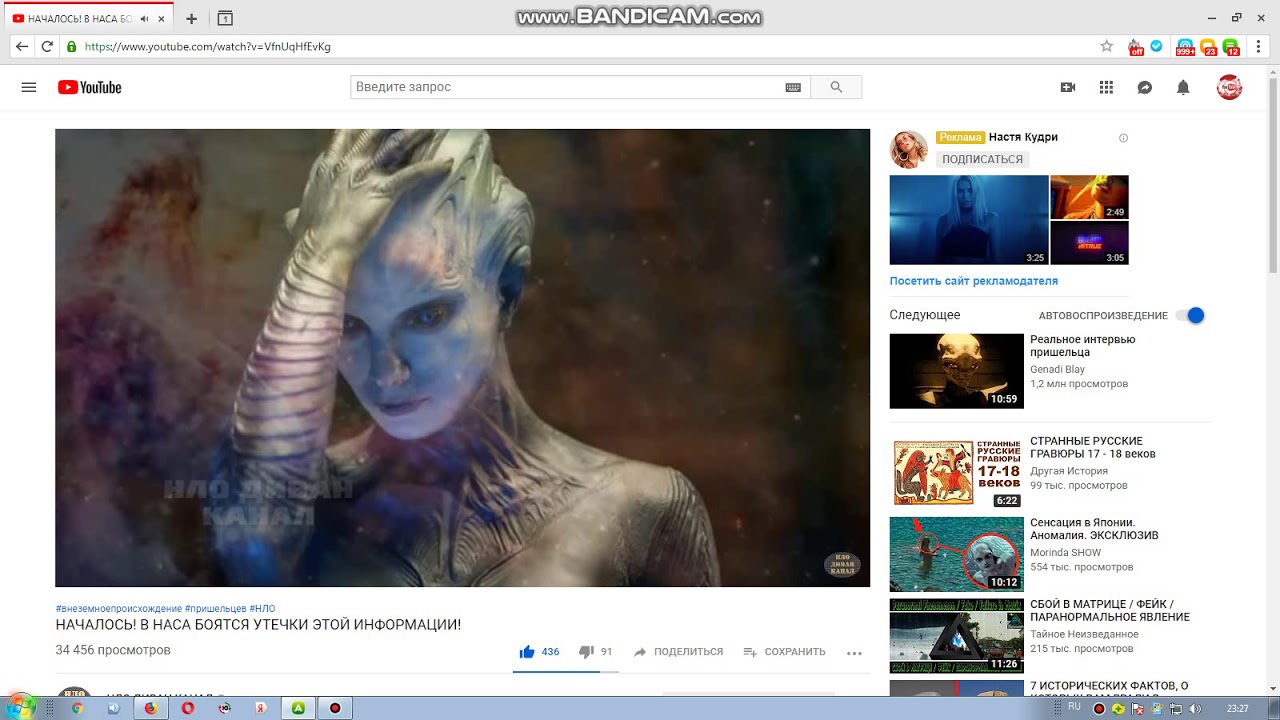Click the search magnifier button
Viewport: 1280px width, 720px height.
tap(836, 87)
